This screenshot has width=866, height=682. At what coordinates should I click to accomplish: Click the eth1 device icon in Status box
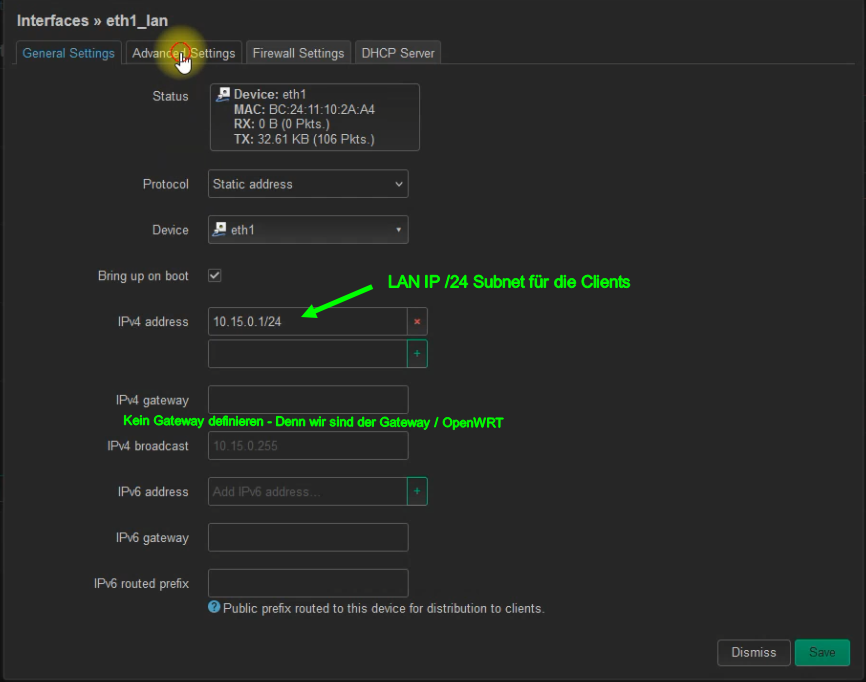pyautogui.click(x=223, y=94)
